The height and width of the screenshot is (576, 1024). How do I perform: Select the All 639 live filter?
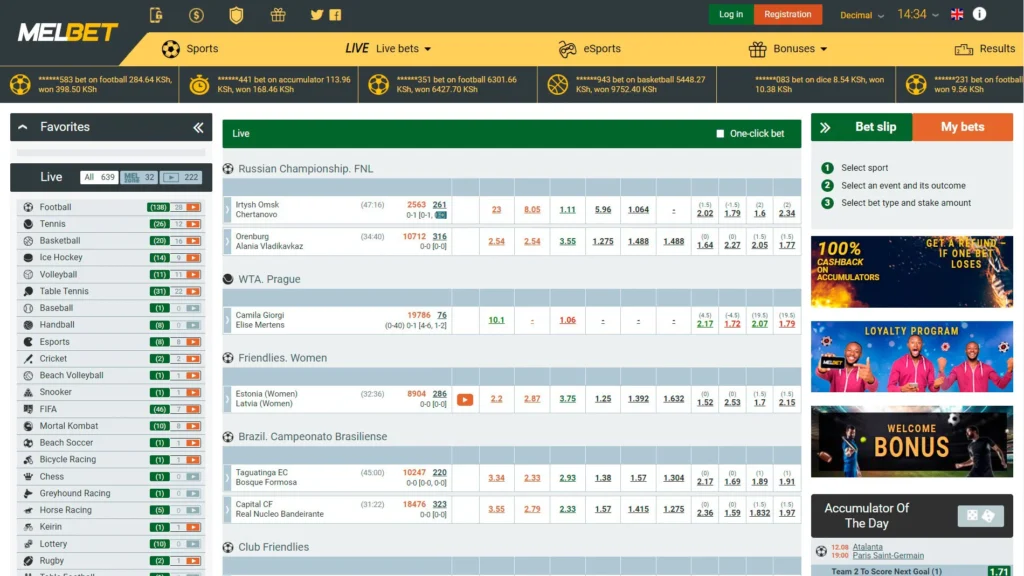(99, 177)
